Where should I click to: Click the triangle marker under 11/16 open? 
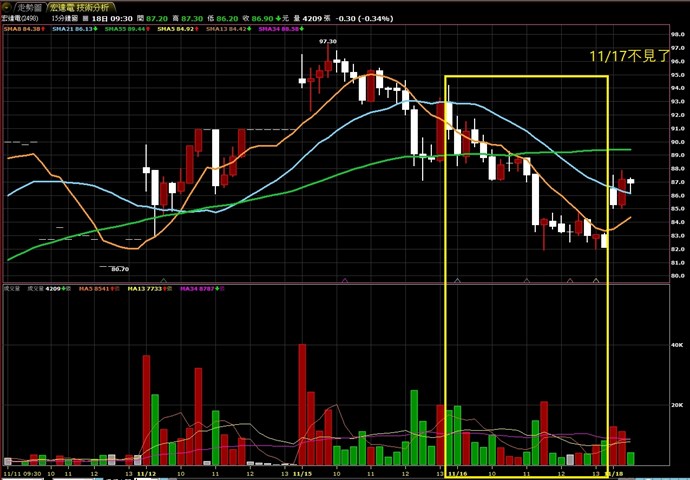[457, 280]
